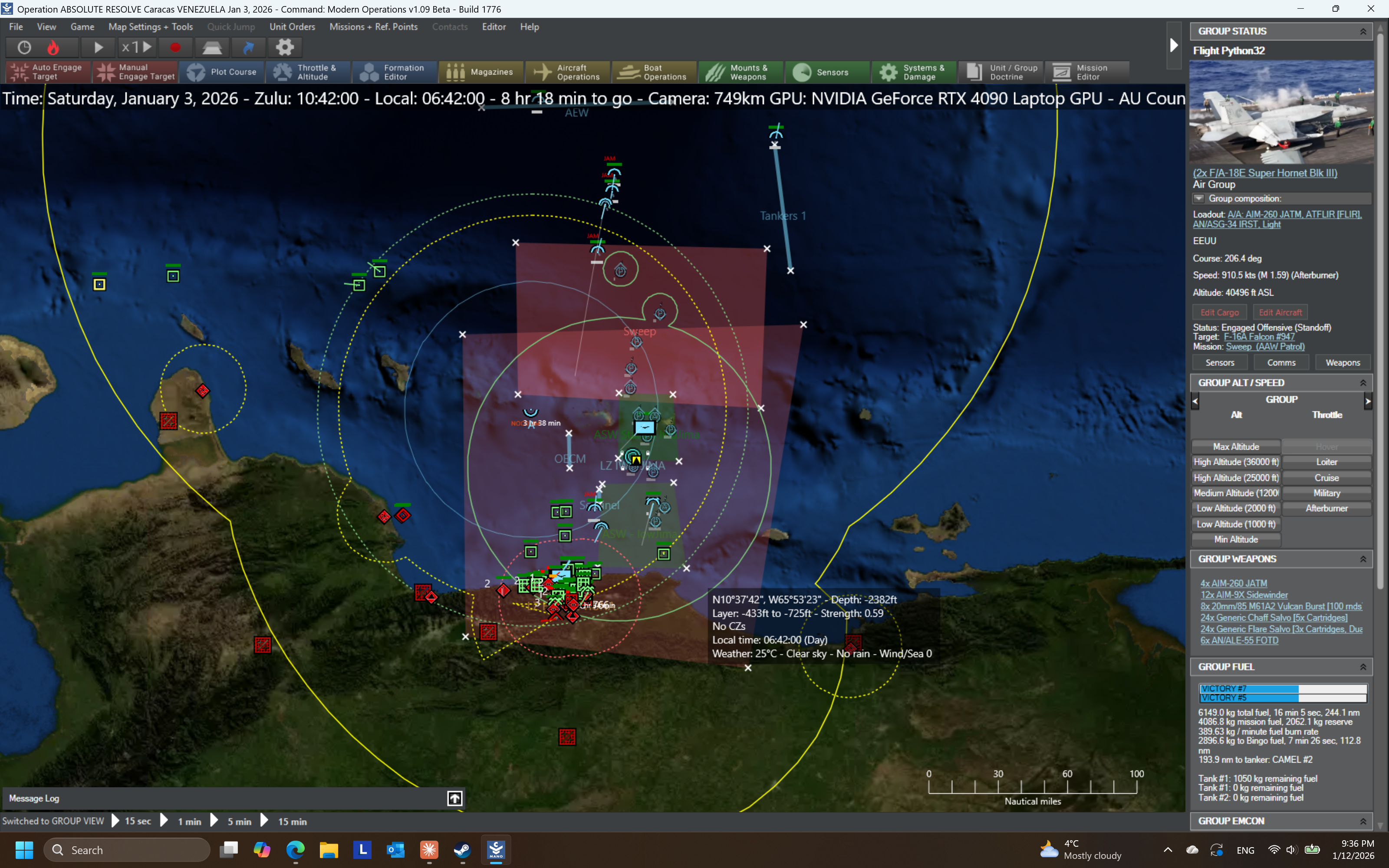Screen dimensions: 1389x868
Task: Open settings gear in toolbar
Action: (285, 47)
